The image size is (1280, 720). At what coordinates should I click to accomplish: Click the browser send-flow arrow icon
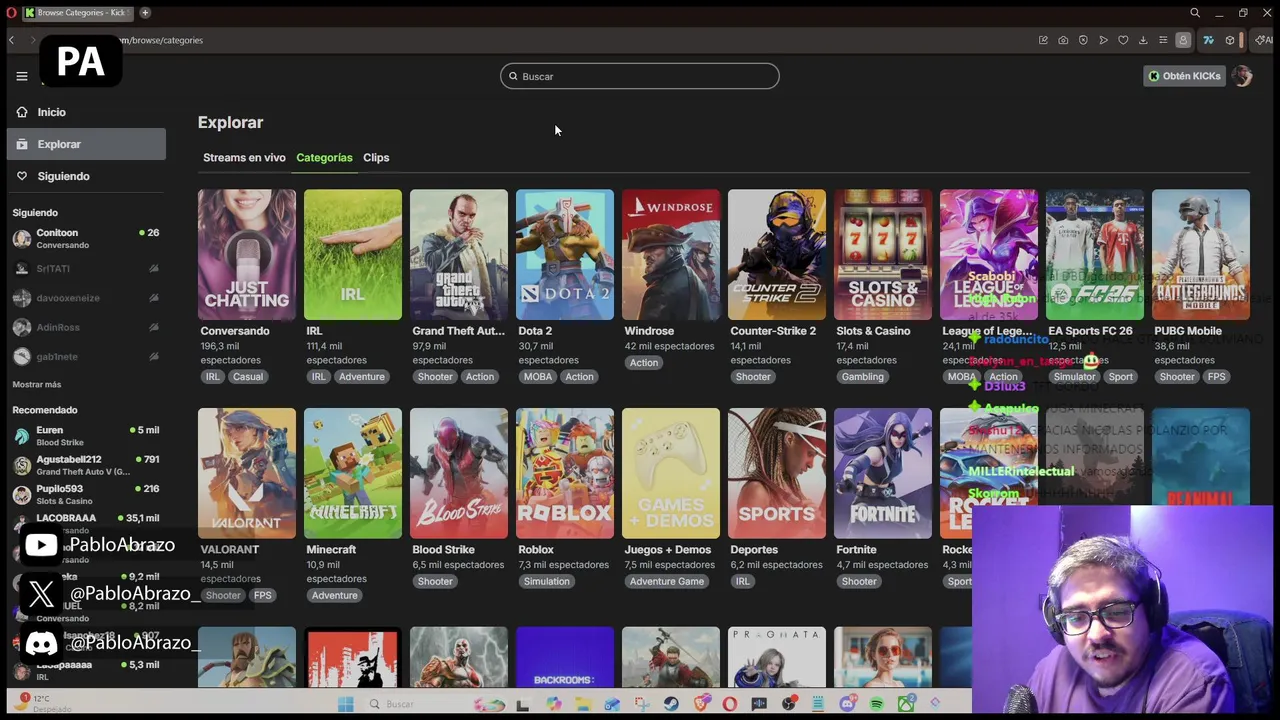pyautogui.click(x=1103, y=40)
